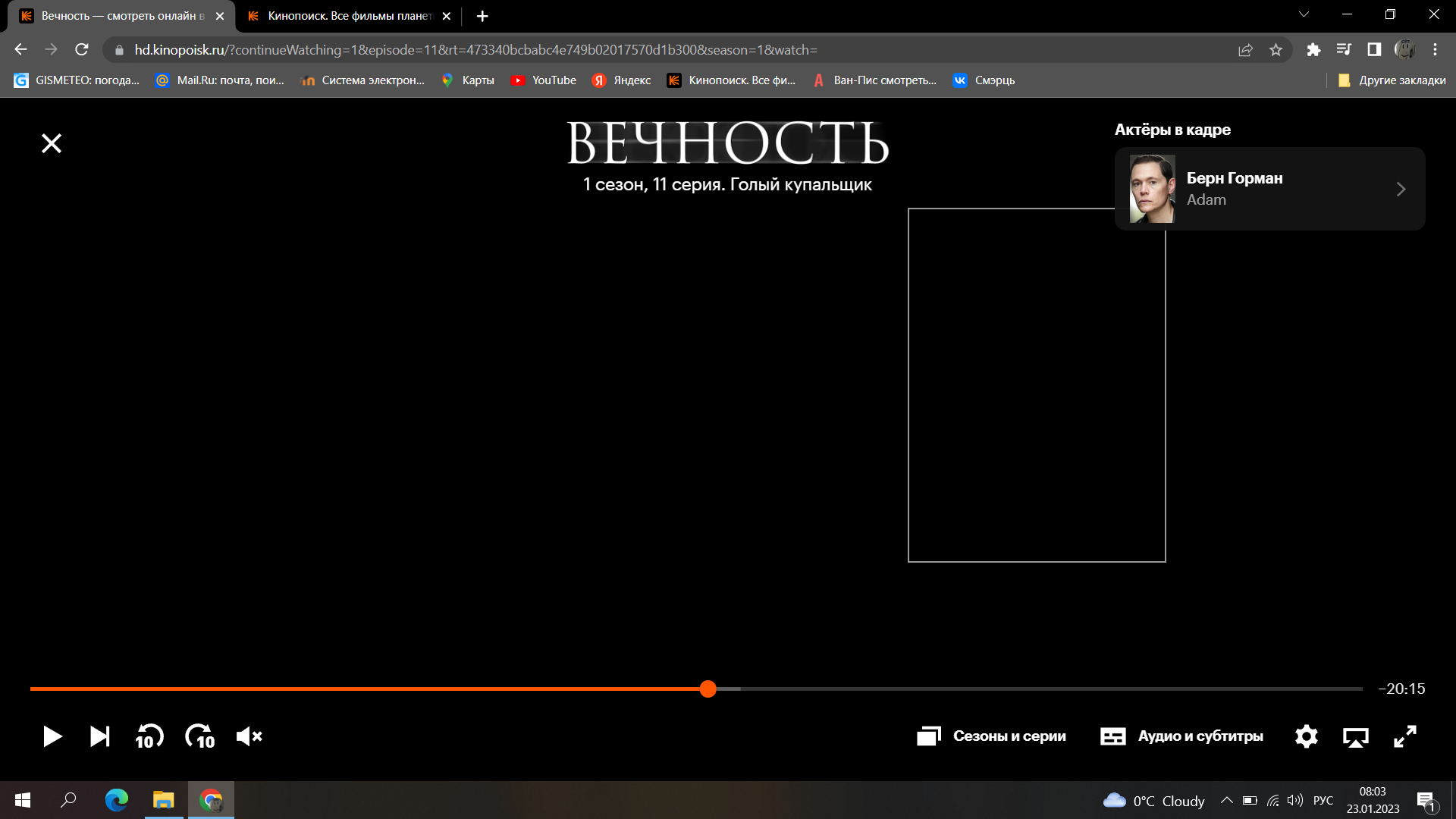Image resolution: width=1456 pixels, height=819 pixels.
Task: Close the Вечность browser tab
Action: click(220, 16)
